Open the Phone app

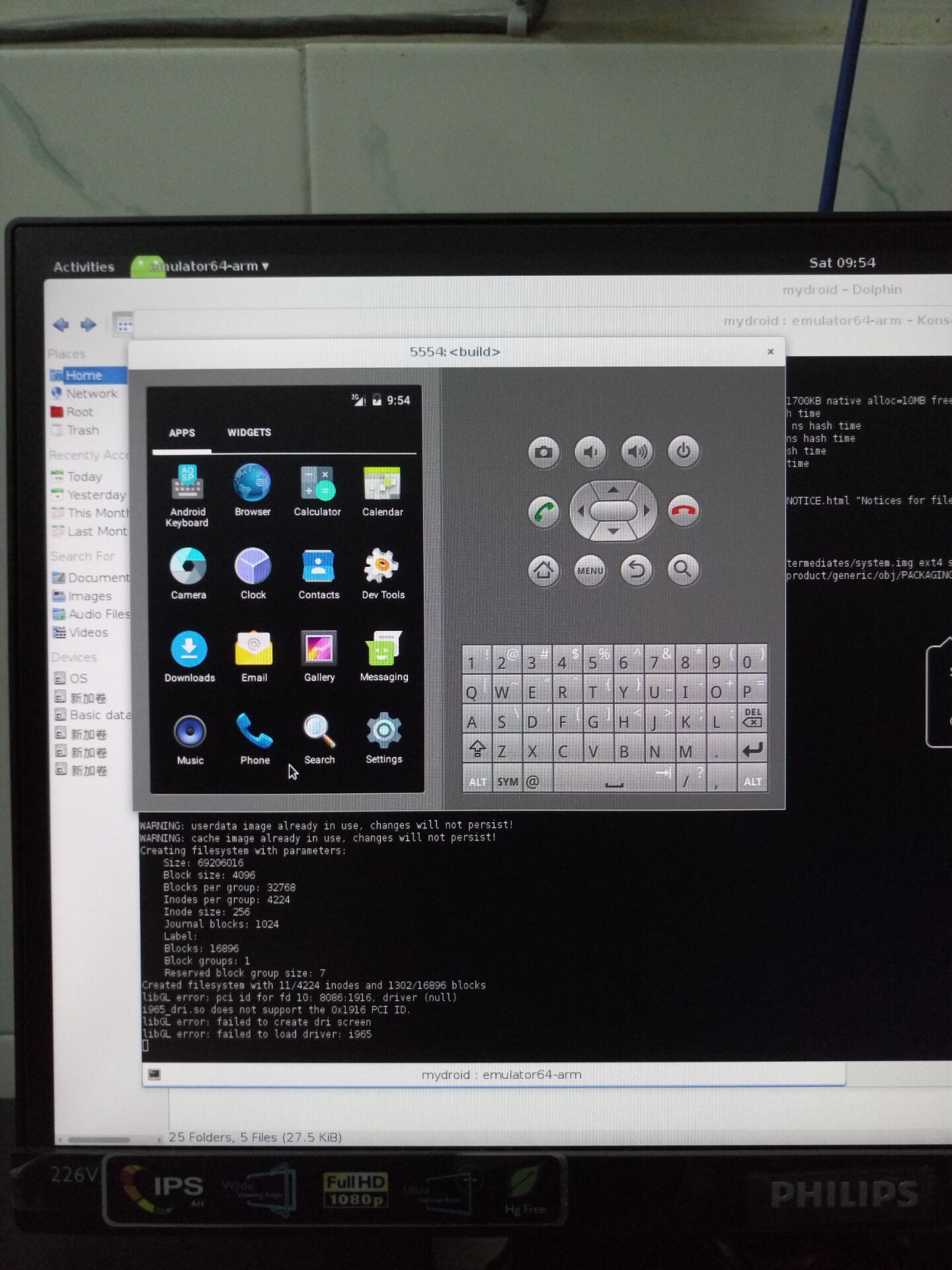pyautogui.click(x=255, y=739)
